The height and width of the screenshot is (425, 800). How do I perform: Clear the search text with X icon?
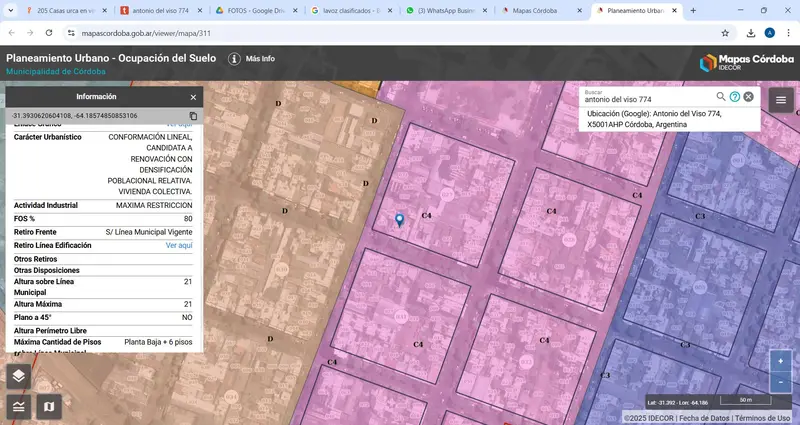[x=748, y=97]
